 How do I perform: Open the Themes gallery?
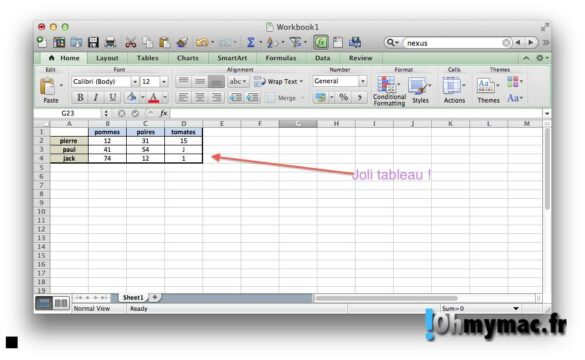pyautogui.click(x=488, y=90)
